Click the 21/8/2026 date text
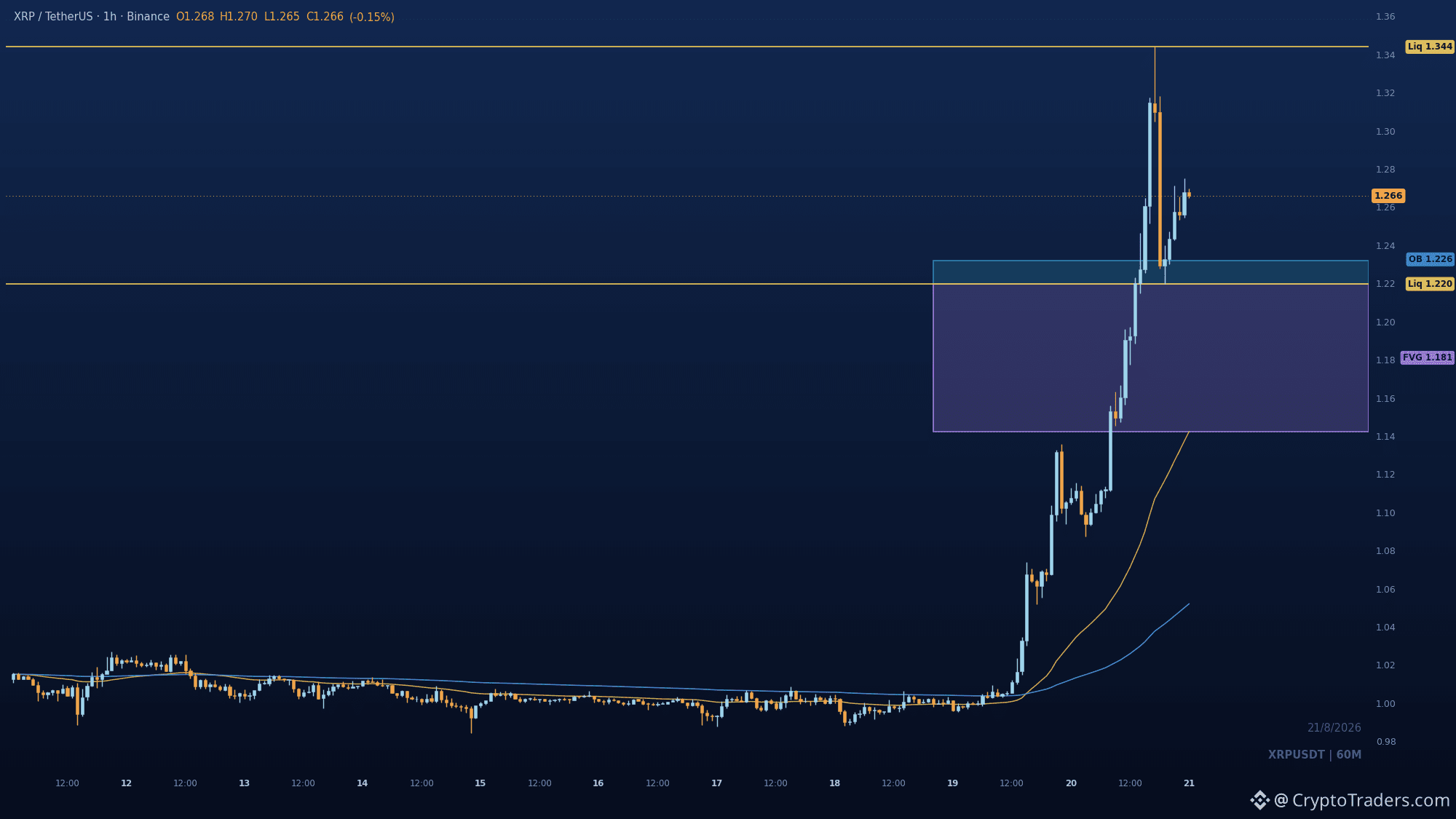 (1334, 728)
